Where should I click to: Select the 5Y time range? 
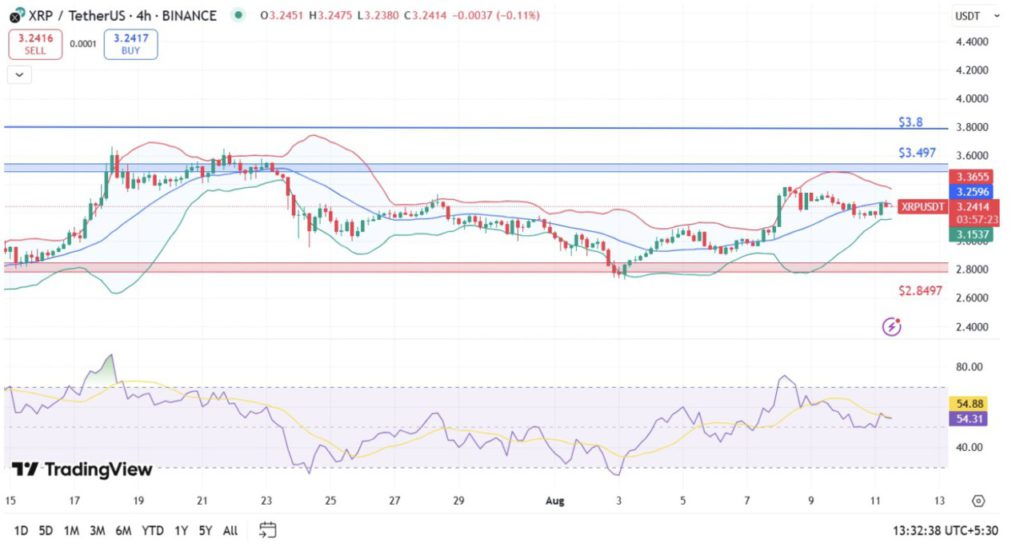(x=205, y=529)
